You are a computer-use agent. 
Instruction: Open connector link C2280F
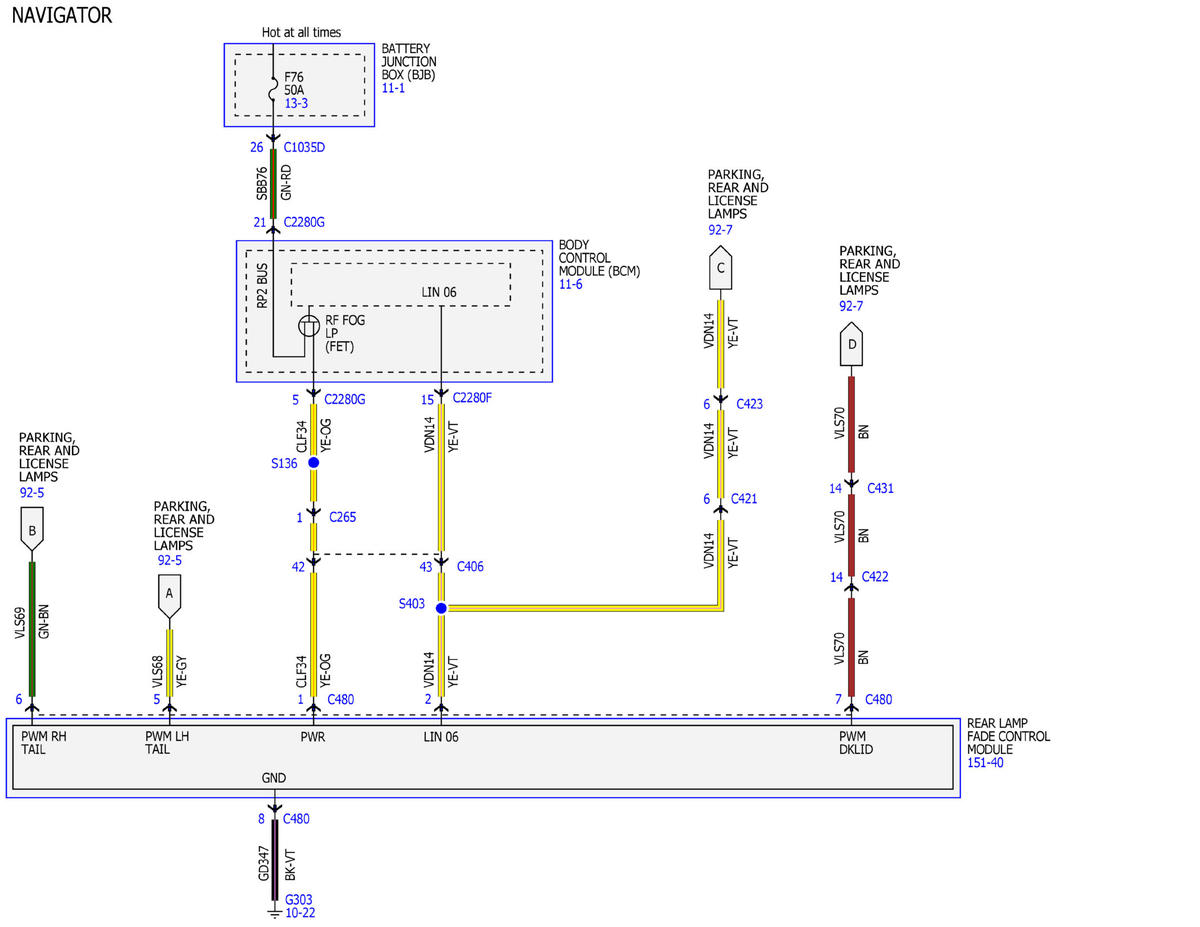point(472,398)
